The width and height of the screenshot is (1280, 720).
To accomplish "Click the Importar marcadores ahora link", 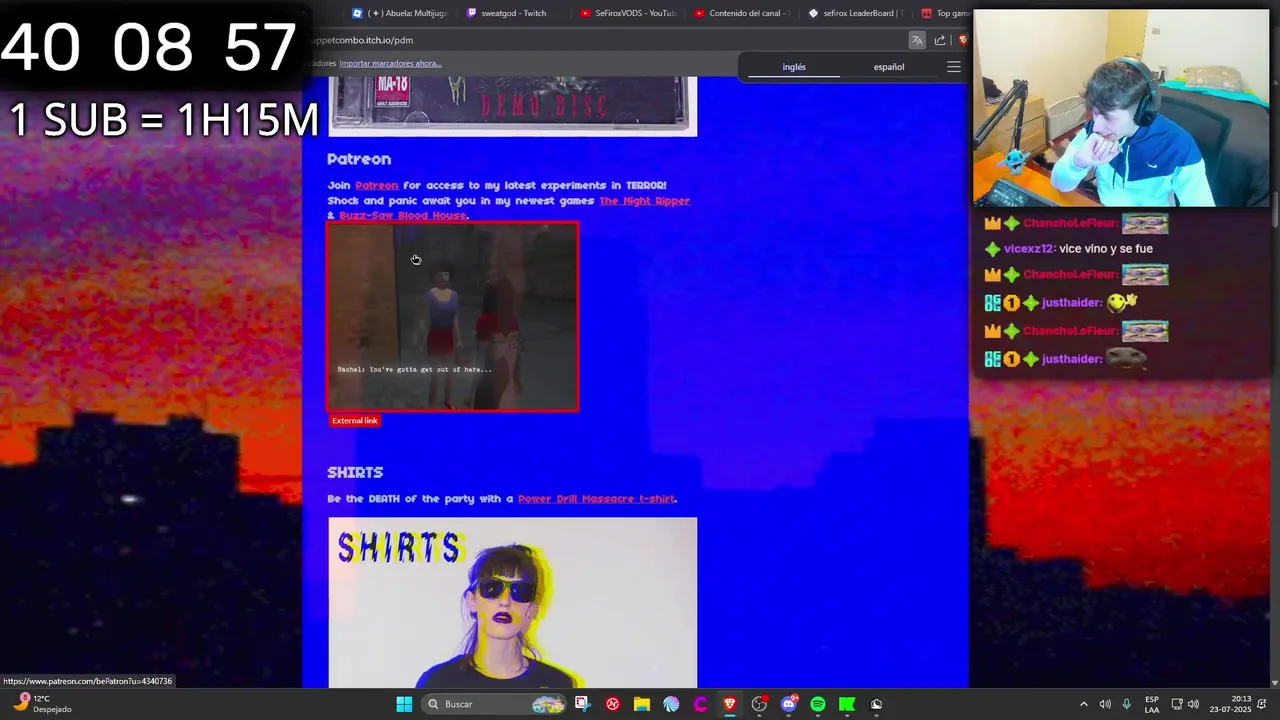I will 390,64.
